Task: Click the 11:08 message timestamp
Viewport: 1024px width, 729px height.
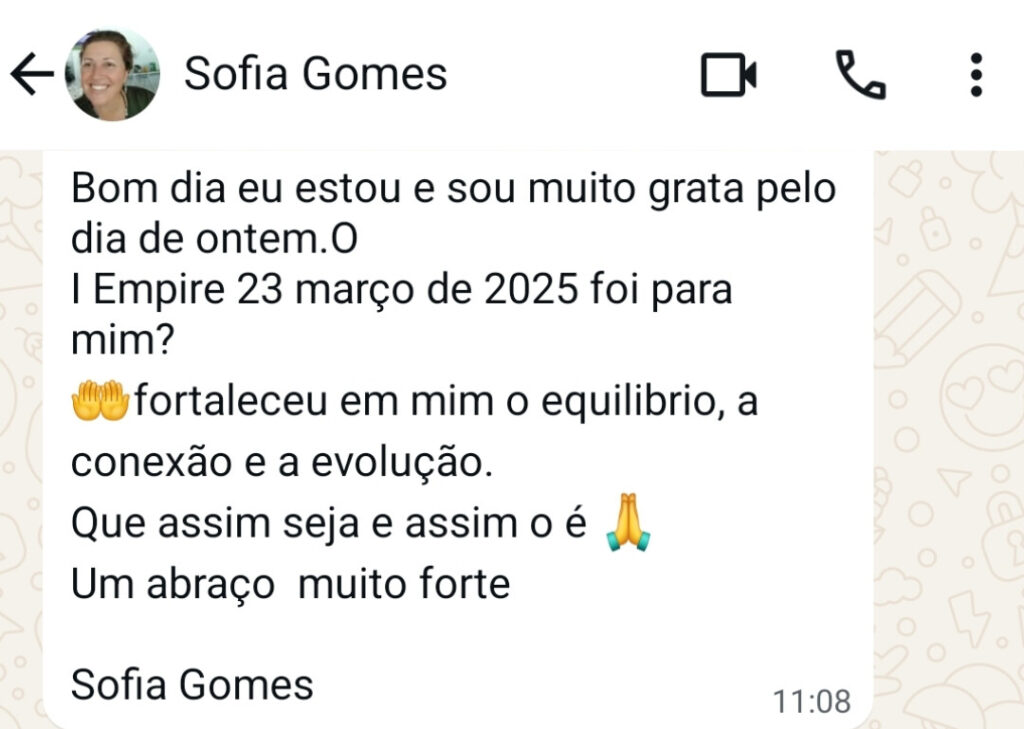Action: pyautogui.click(x=811, y=701)
